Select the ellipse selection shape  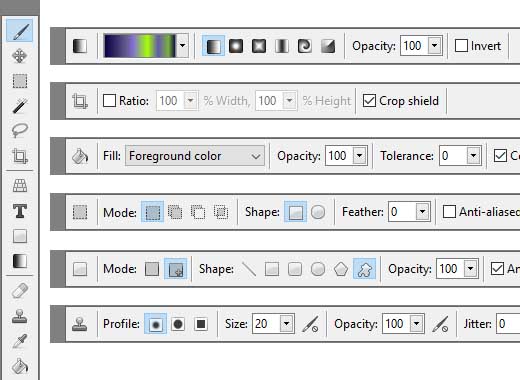[318, 212]
